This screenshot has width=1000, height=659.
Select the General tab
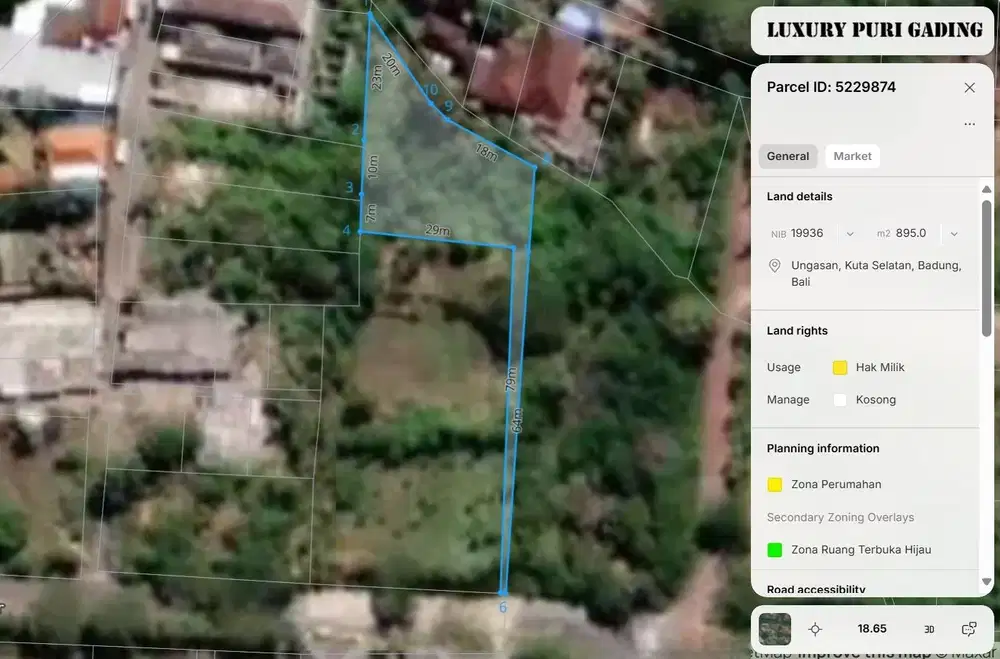point(788,156)
